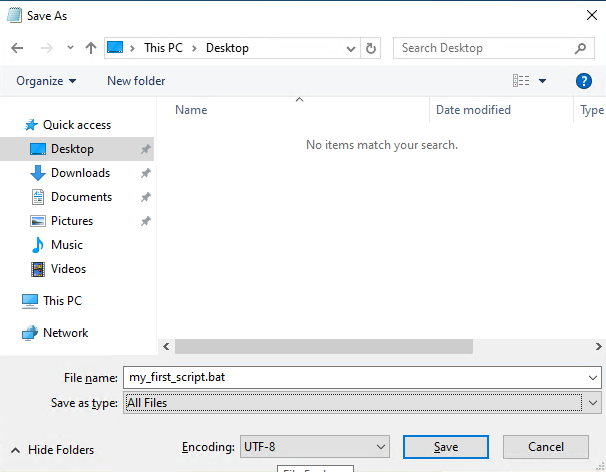
Task: Click New folder
Action: tap(136, 81)
